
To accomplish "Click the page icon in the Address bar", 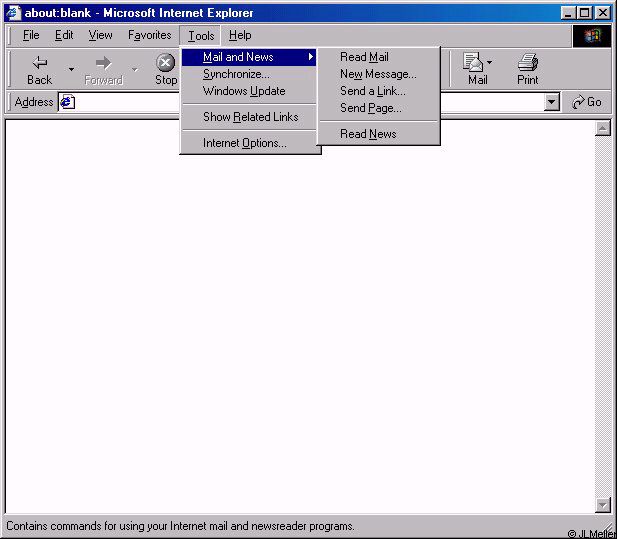I will coord(68,102).
